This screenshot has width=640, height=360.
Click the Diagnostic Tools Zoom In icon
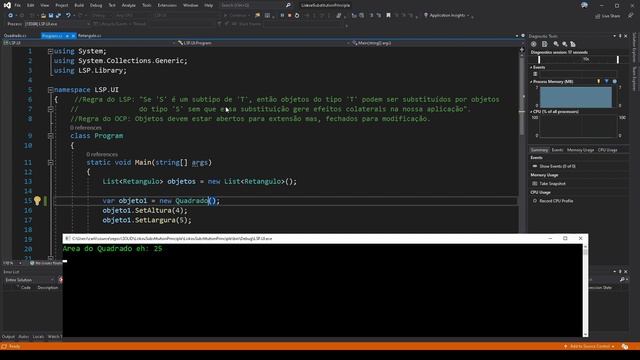click(x=556, y=44)
